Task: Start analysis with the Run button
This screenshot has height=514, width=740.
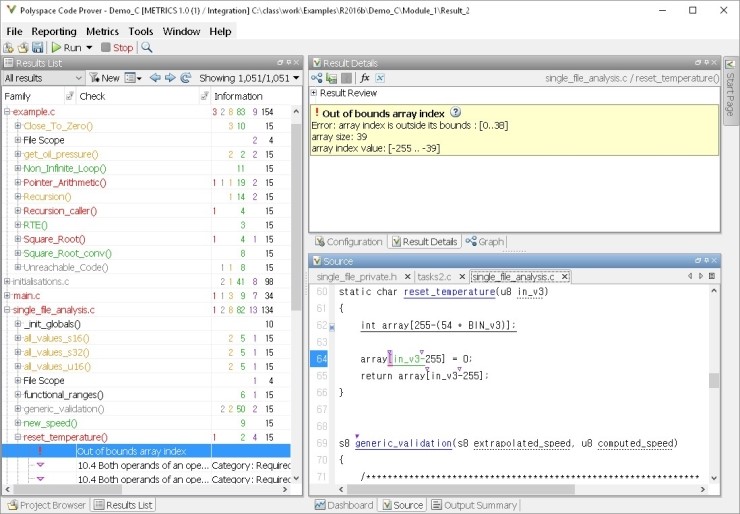Action: 67,48
